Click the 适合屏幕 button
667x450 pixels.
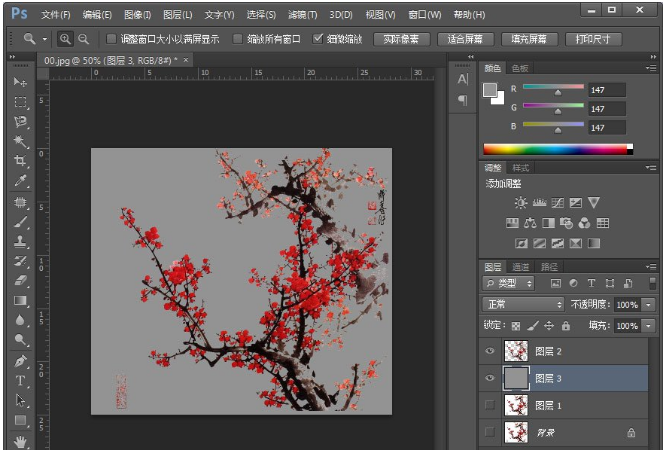465,39
